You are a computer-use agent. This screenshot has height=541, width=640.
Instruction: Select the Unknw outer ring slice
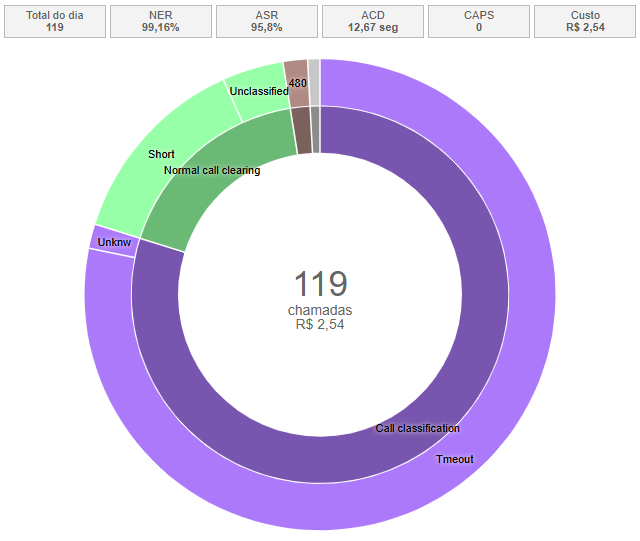[x=113, y=241]
